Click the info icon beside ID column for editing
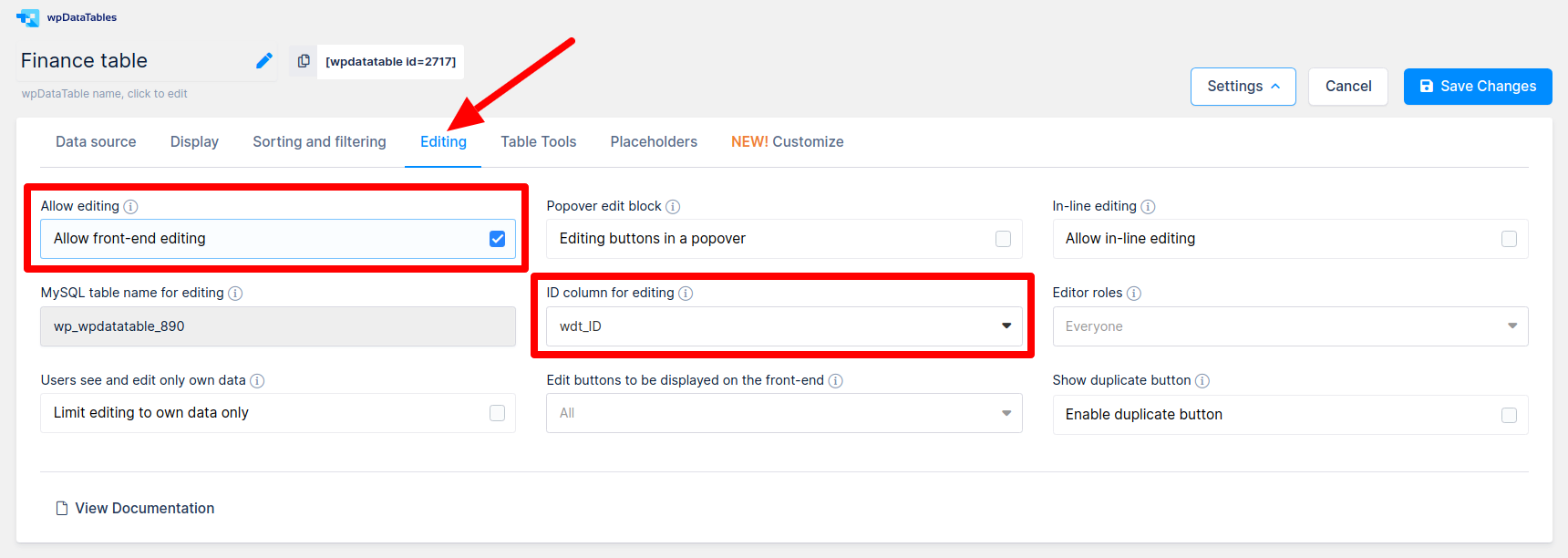Screen dimensions: 1568x558 pyautogui.click(x=686, y=293)
